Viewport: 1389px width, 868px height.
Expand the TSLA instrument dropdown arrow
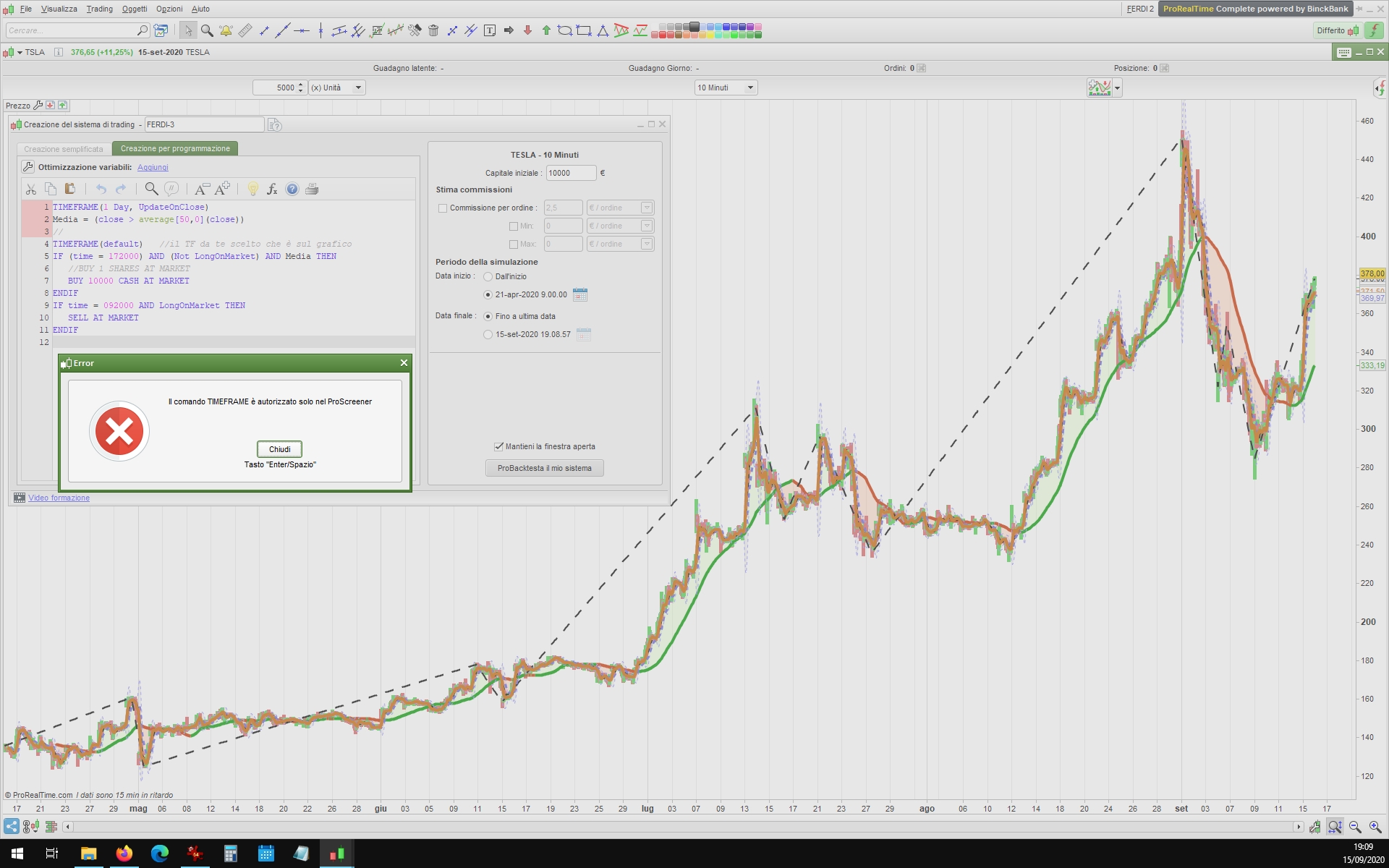20,52
